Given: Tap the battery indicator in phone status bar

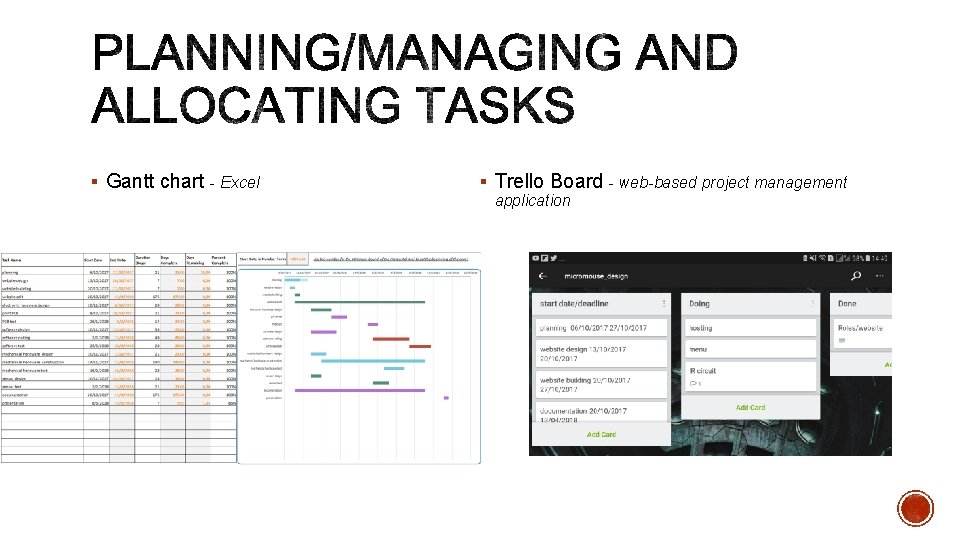Looking at the screenshot, I should click(868, 258).
